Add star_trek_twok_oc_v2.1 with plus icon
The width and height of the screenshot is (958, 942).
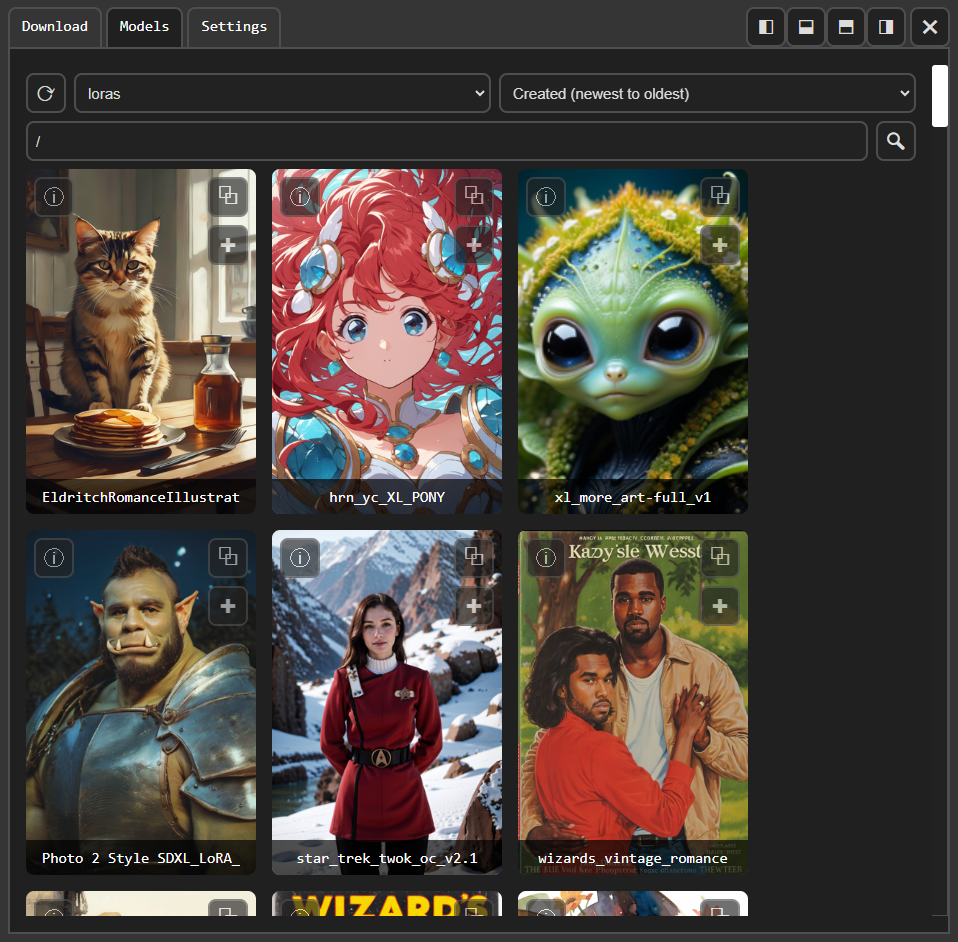point(474,606)
